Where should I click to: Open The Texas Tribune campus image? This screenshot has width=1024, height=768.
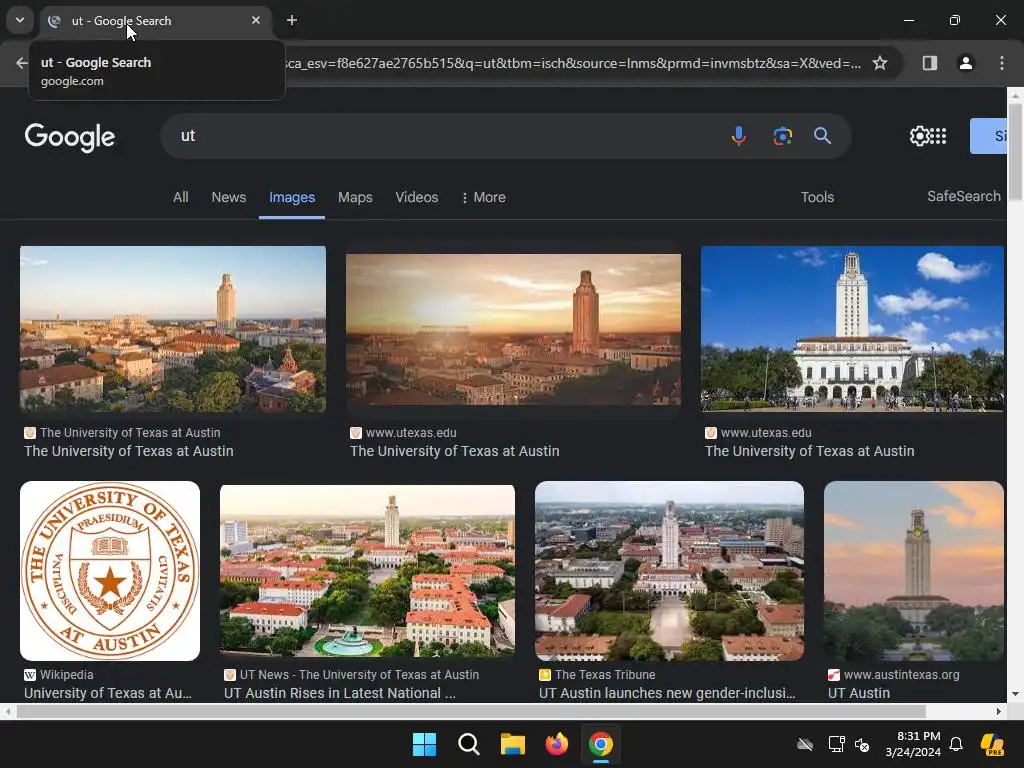(669, 571)
